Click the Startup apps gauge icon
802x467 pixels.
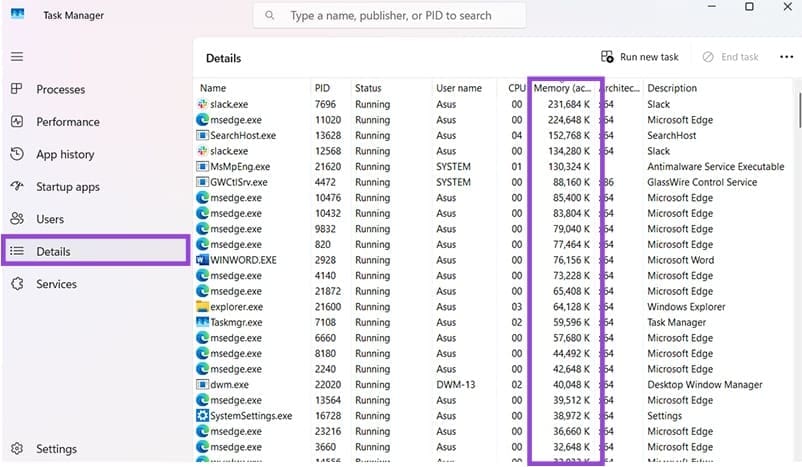(17, 186)
